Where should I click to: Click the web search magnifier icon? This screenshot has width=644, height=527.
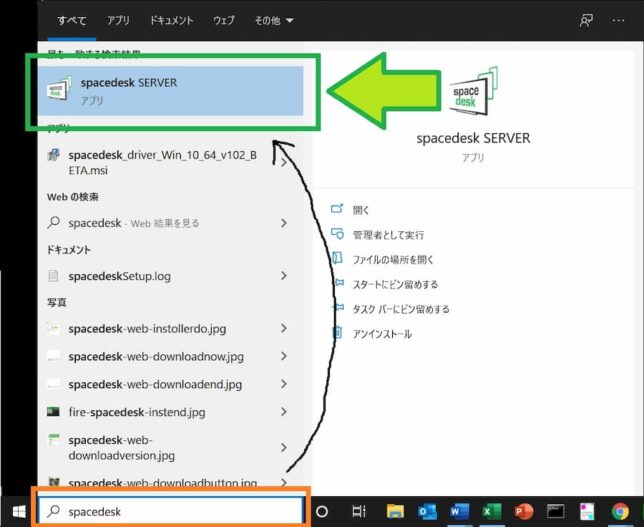coord(53,223)
